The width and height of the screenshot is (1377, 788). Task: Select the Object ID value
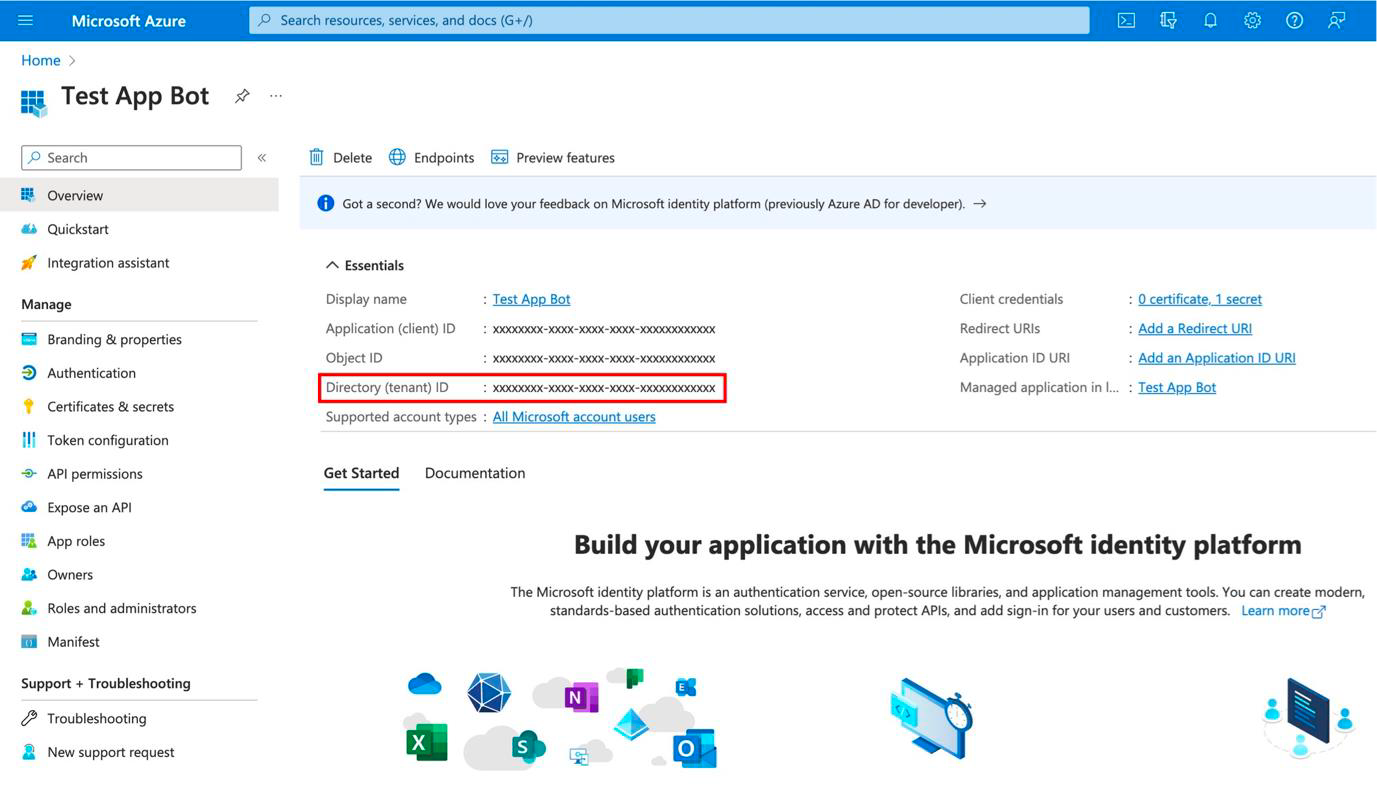[x=604, y=358]
